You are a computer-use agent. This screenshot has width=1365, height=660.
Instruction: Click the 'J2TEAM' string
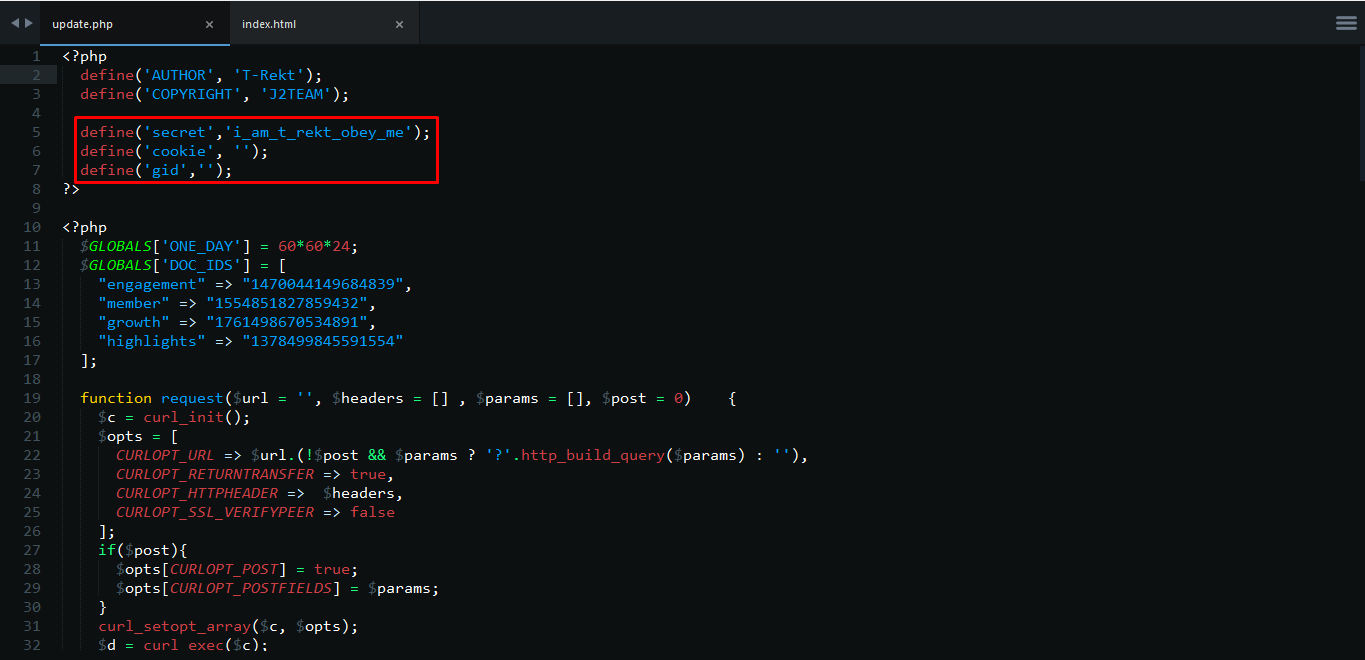coord(296,95)
